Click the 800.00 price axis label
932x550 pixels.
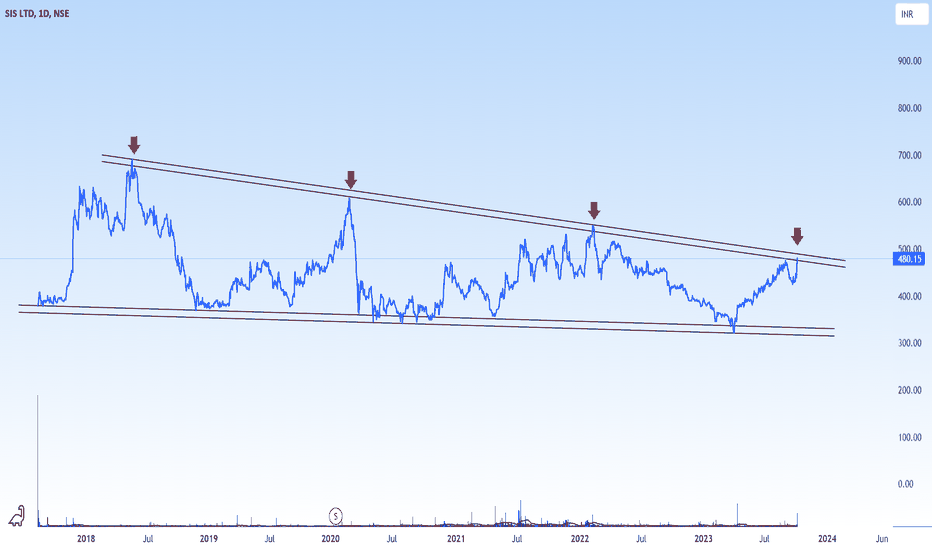tap(909, 108)
